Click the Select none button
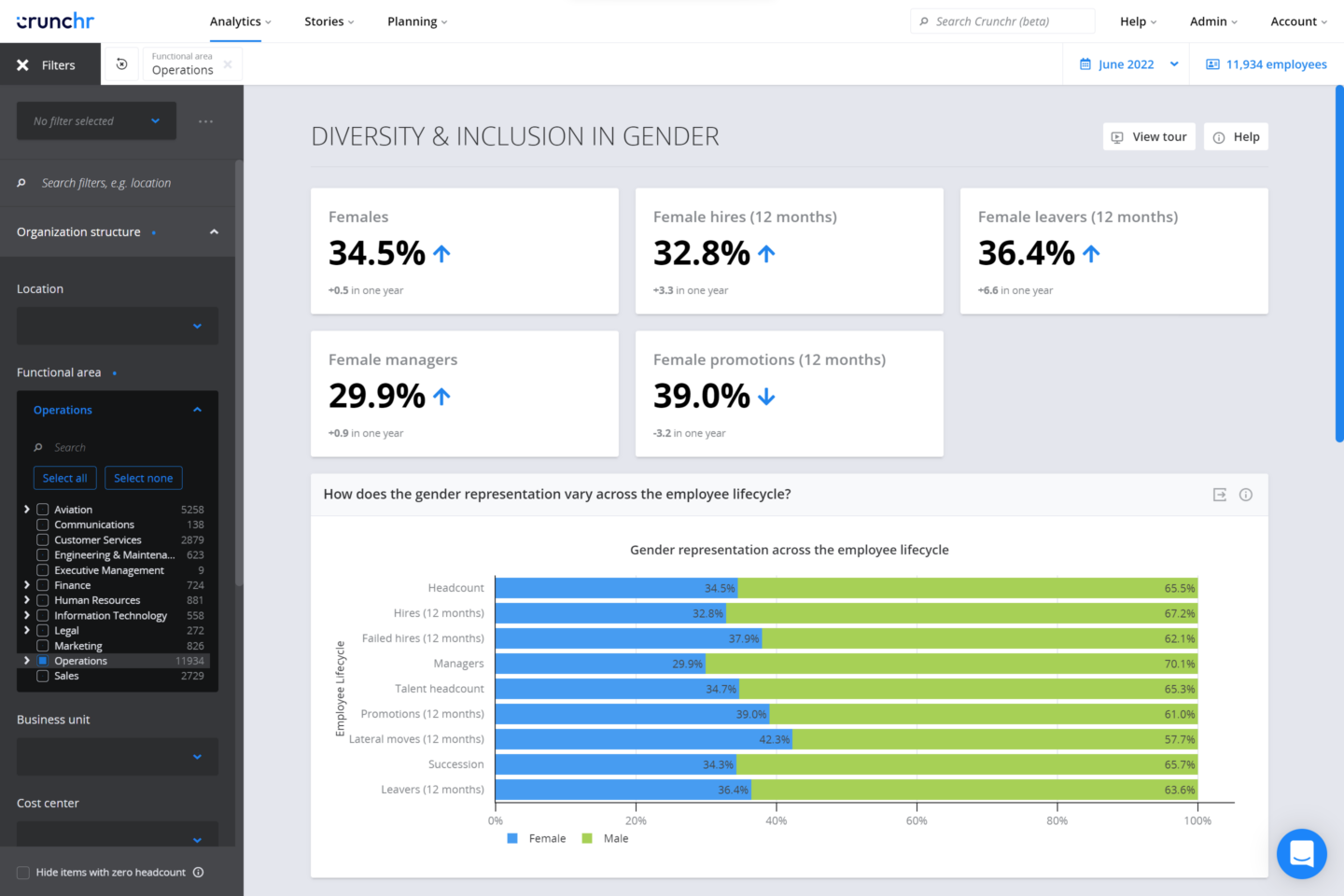 click(144, 478)
